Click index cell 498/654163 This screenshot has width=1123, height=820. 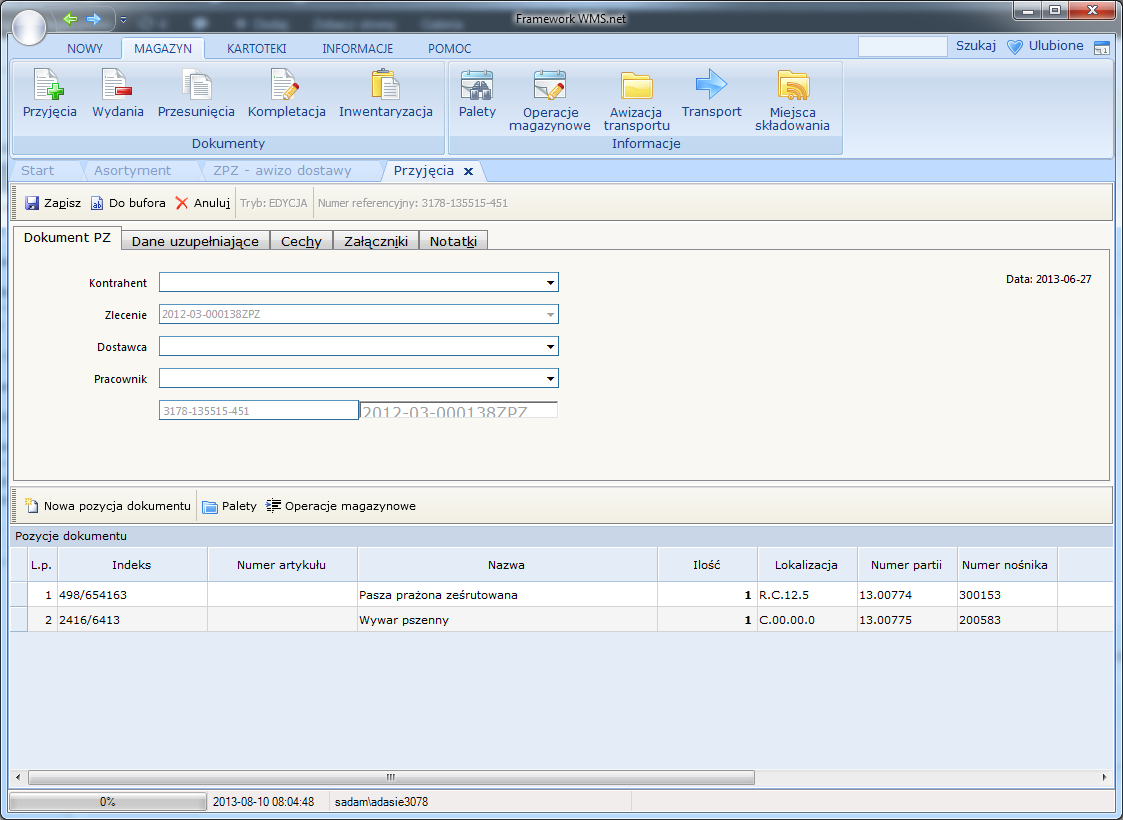pyautogui.click(x=132, y=595)
